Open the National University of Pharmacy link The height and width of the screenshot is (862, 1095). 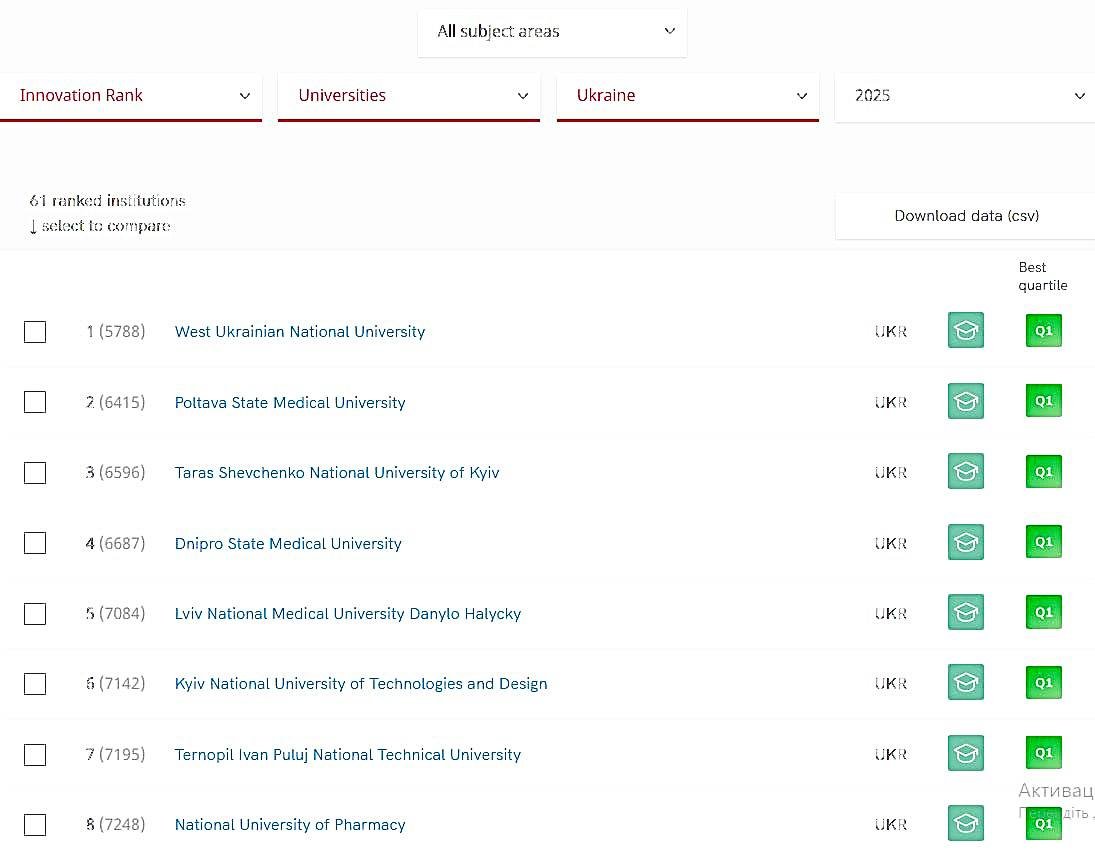click(290, 825)
